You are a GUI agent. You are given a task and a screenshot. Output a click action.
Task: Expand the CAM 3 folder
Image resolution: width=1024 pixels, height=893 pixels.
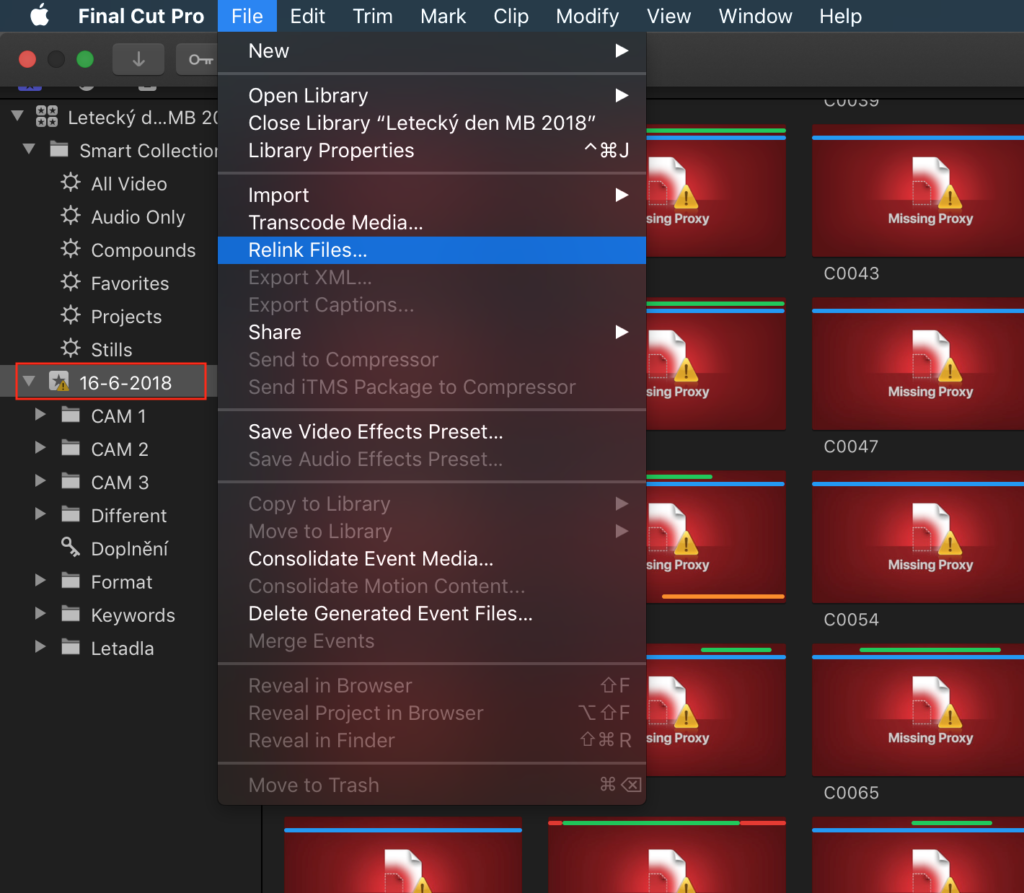pyautogui.click(x=40, y=481)
